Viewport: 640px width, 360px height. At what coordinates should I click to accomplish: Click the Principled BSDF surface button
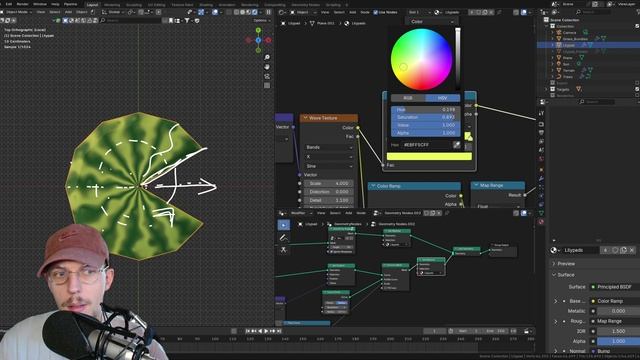coord(615,287)
